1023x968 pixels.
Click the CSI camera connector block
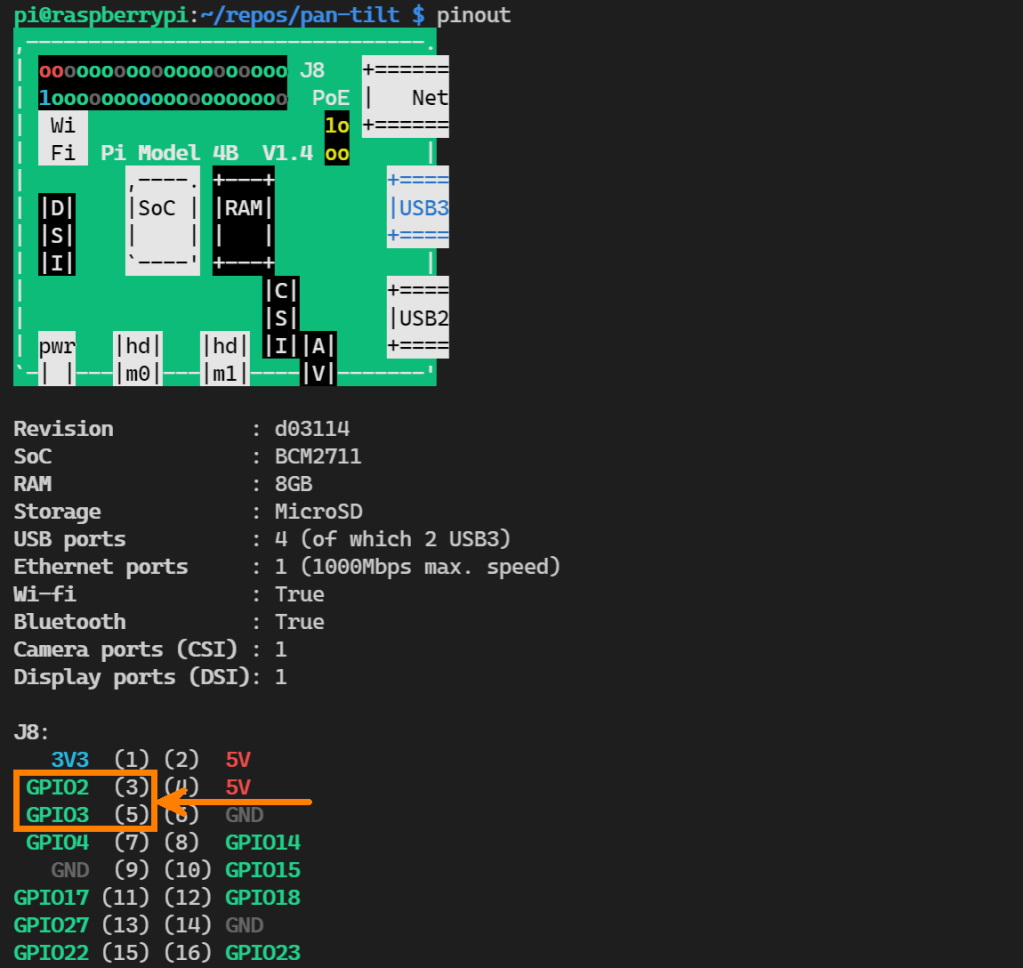[280, 318]
